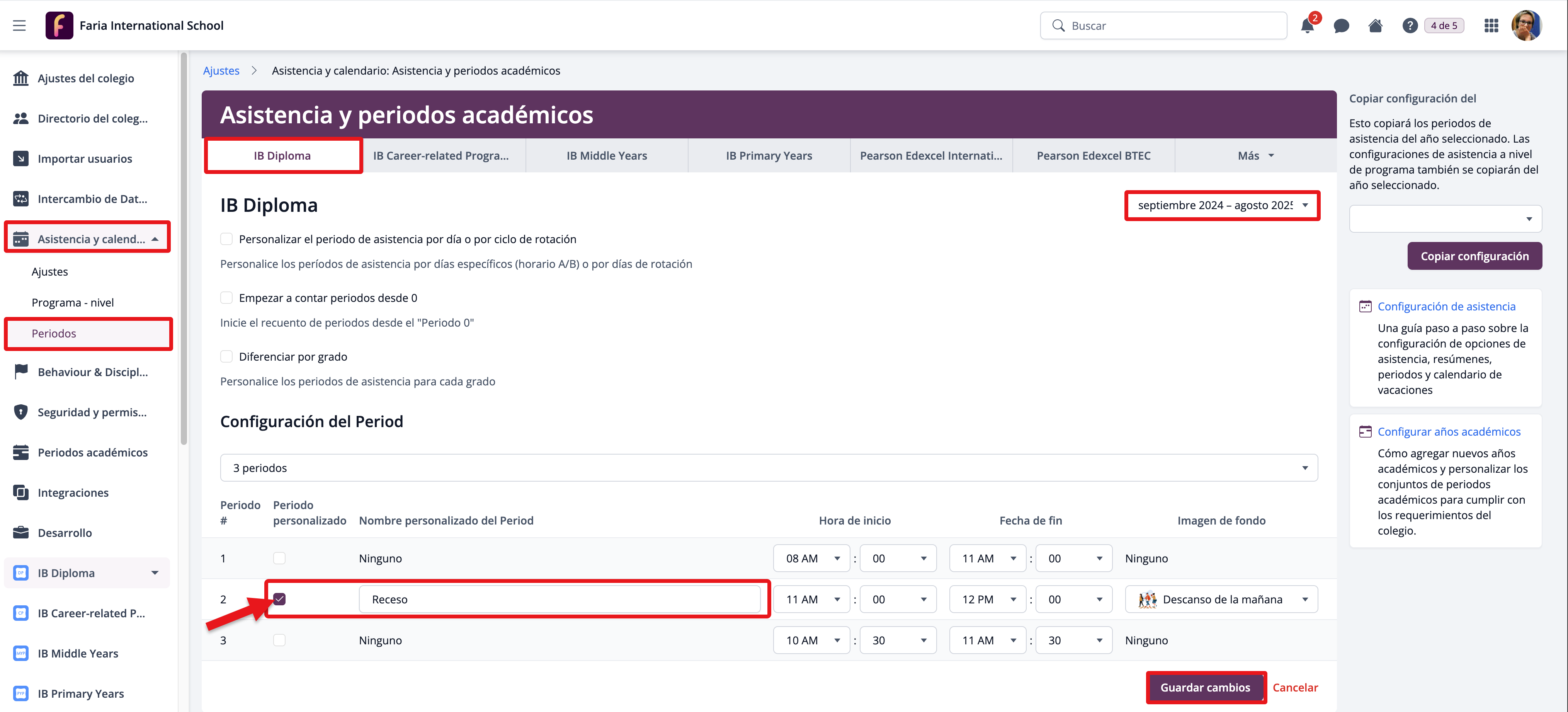The height and width of the screenshot is (712, 1568).
Task: Check the Diferenciar por grado checkbox
Action: click(x=226, y=356)
